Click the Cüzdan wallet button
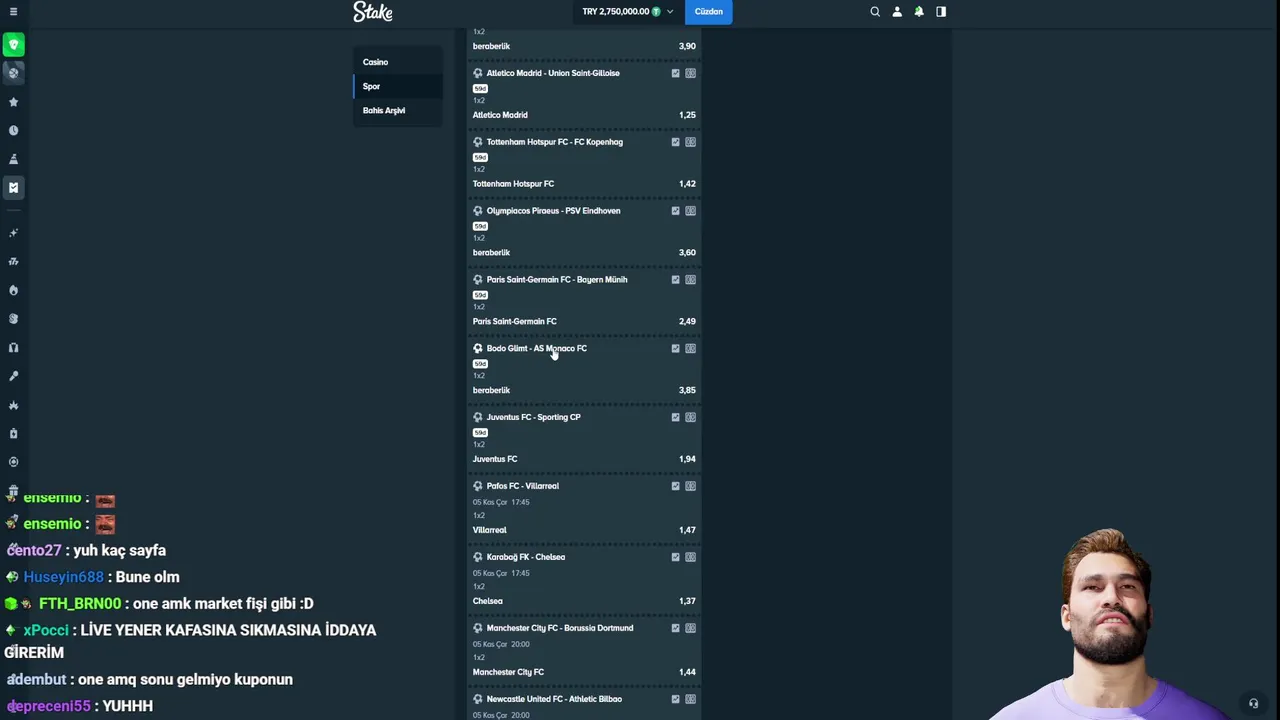This screenshot has height=720, width=1280. pos(708,12)
